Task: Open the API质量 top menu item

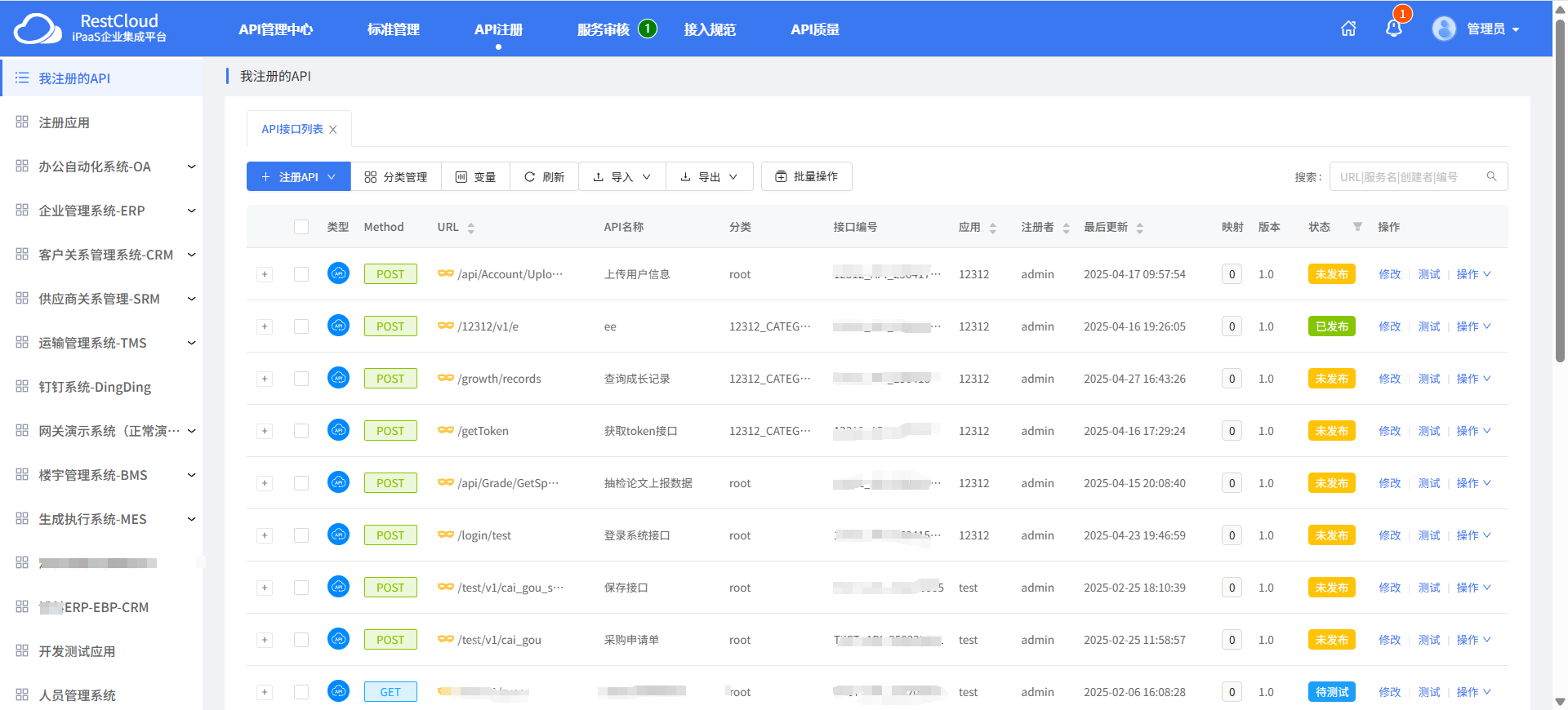Action: [814, 29]
